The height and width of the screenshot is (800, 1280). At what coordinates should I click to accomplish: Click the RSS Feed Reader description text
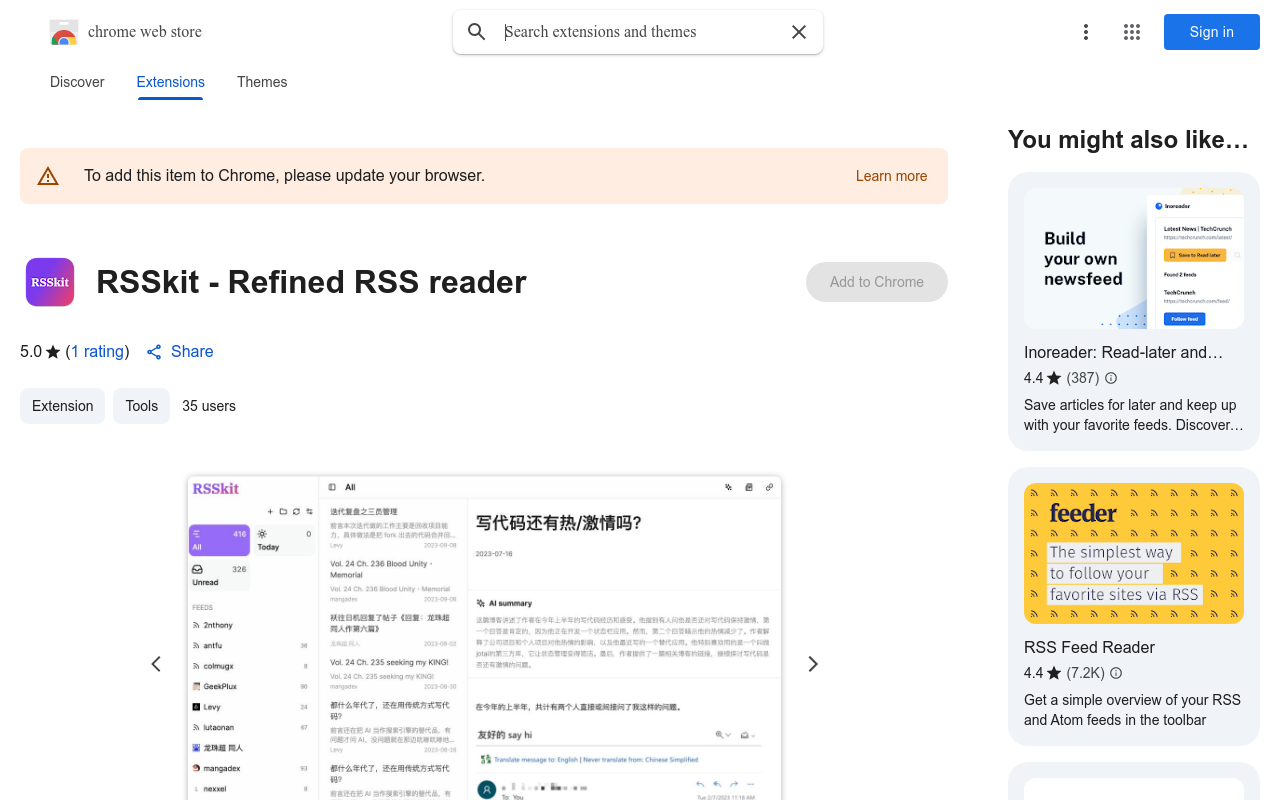tap(1132, 710)
